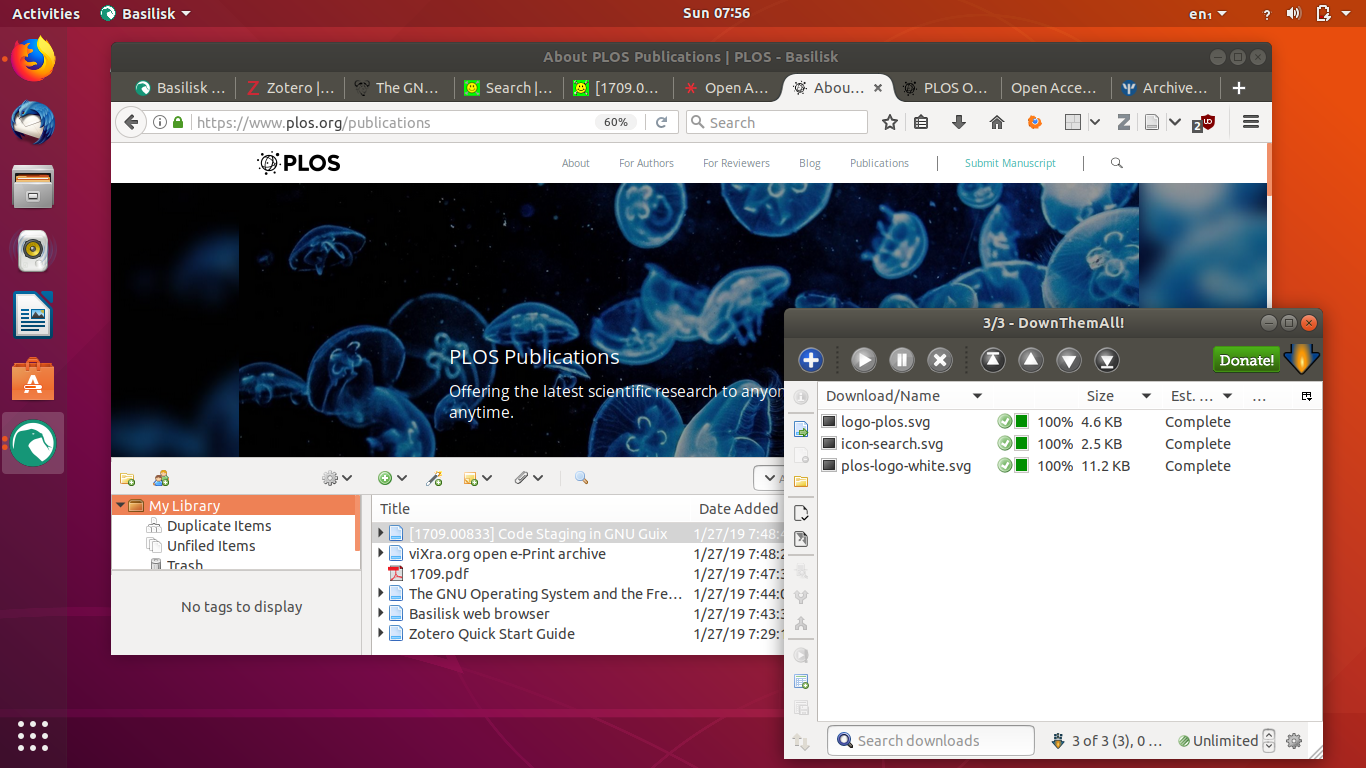The image size is (1366, 768).
Task: Move download to bottom of queue
Action: pyautogui.click(x=1106, y=360)
